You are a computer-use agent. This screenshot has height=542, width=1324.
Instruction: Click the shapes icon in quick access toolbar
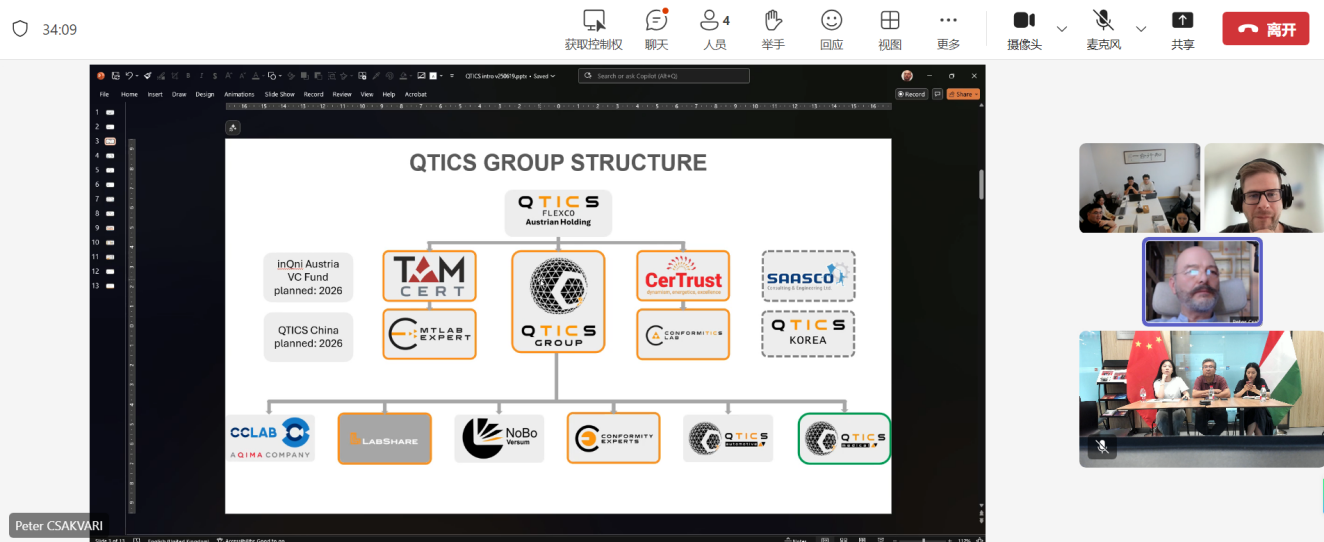coord(272,76)
